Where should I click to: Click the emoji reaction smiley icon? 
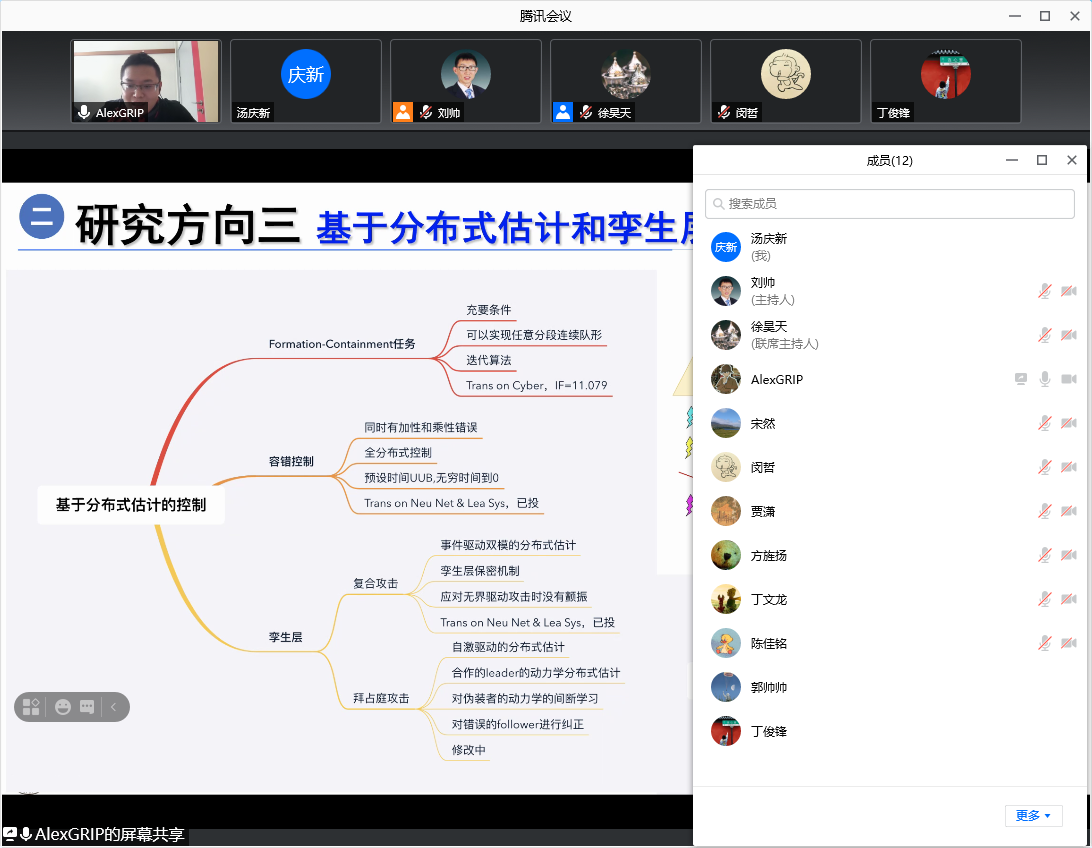click(x=63, y=707)
